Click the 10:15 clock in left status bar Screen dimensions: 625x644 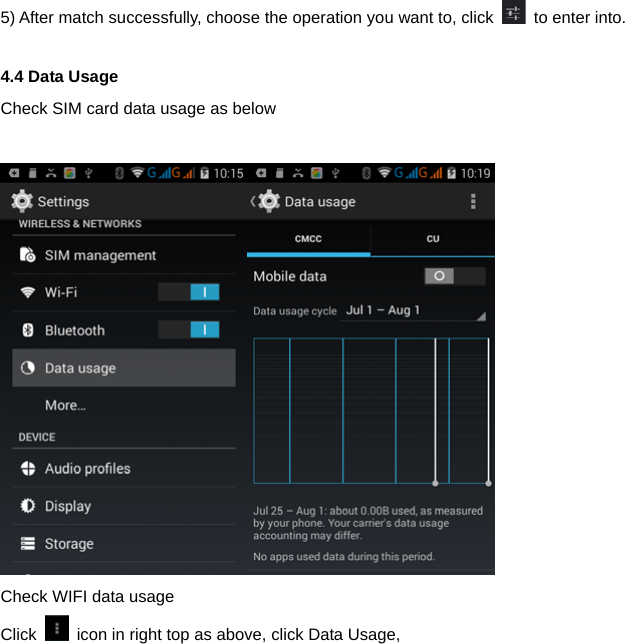click(x=229, y=173)
